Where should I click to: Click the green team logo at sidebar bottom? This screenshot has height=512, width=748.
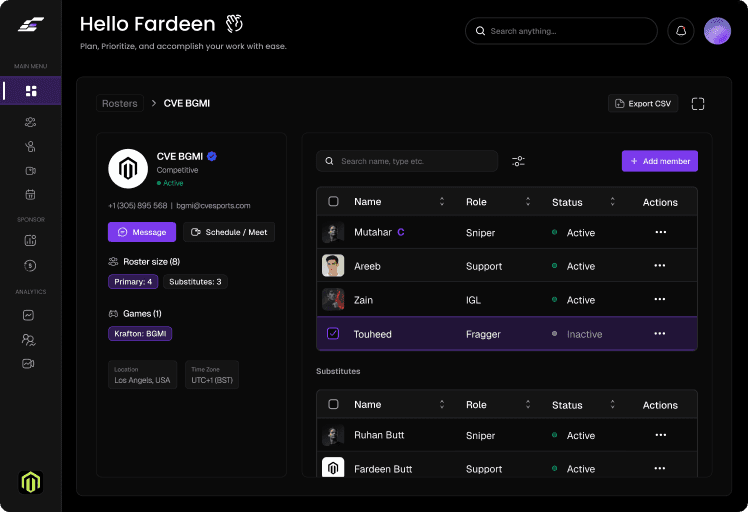coord(31,482)
